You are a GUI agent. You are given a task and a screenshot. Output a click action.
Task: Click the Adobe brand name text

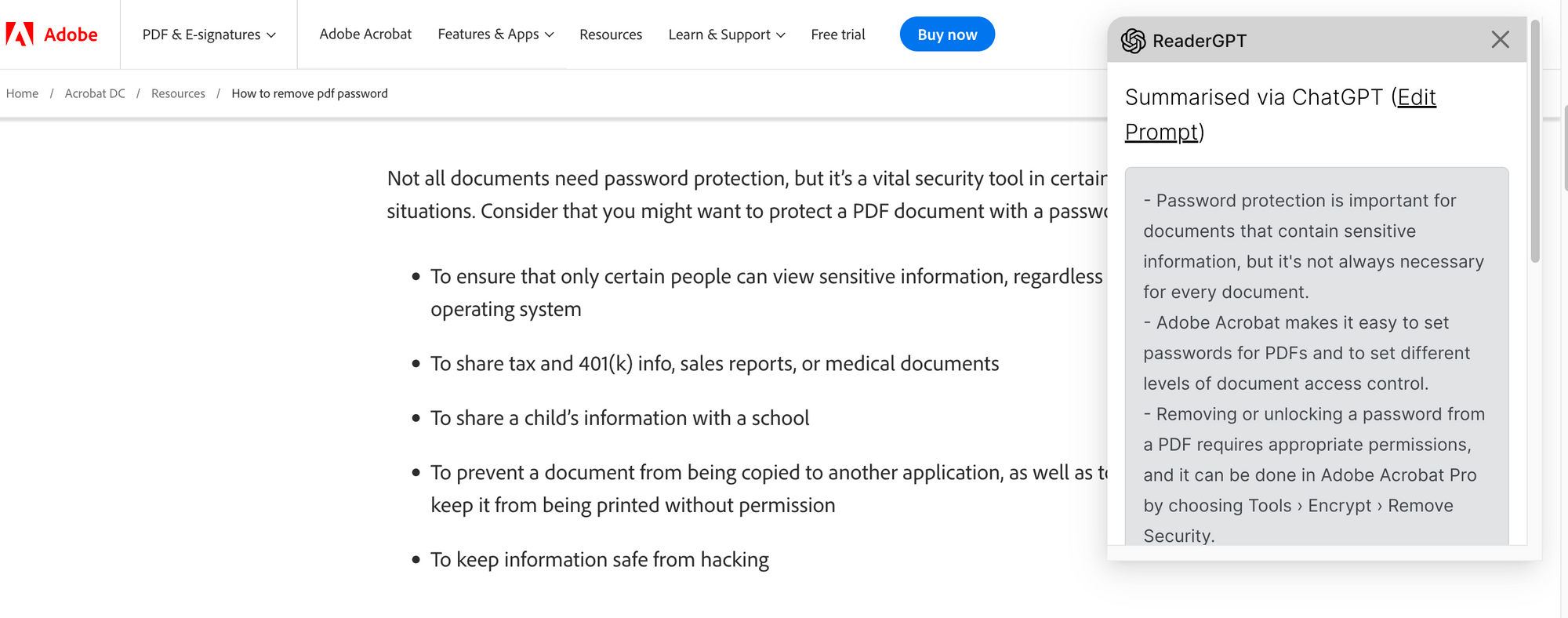coord(71,35)
